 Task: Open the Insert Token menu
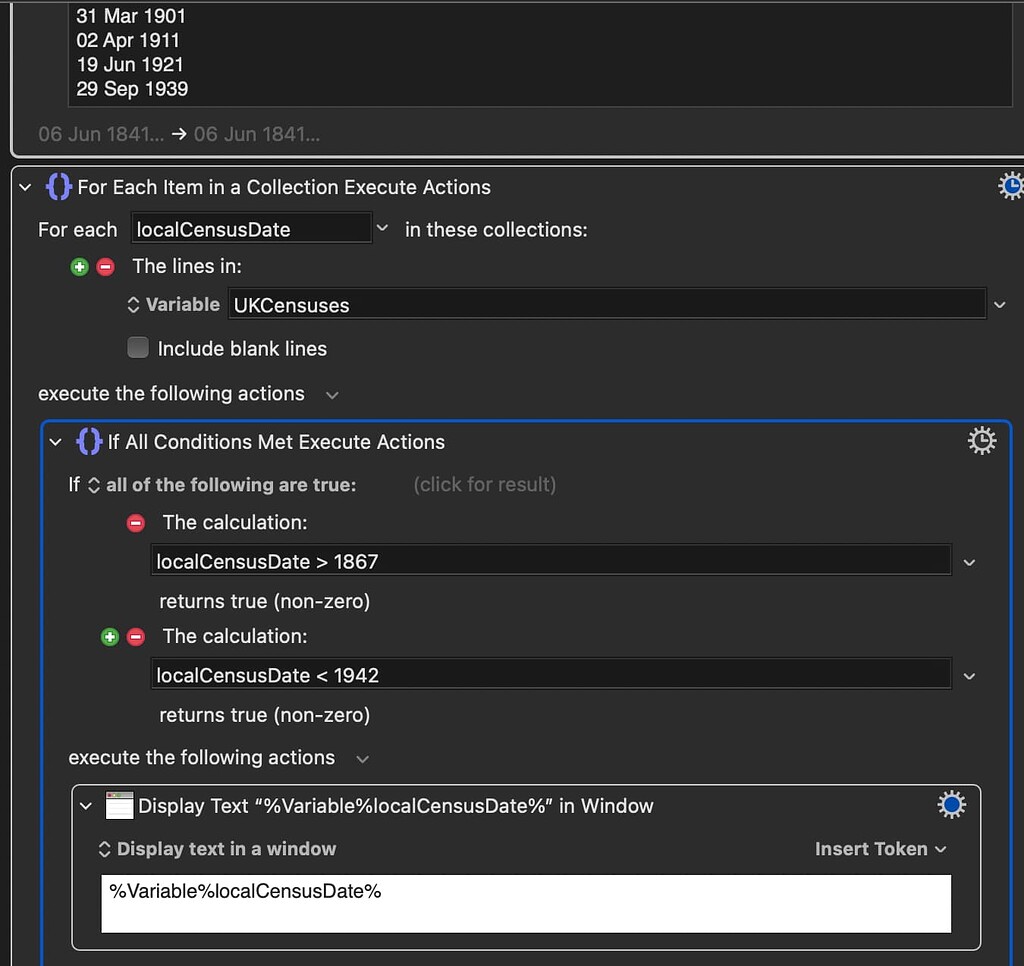click(x=880, y=849)
